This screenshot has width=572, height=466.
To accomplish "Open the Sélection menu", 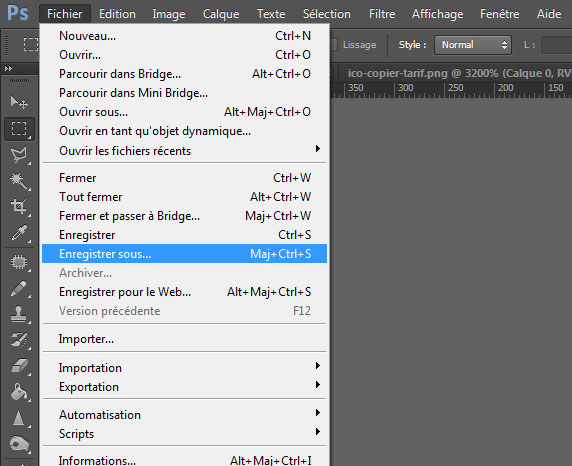I will coord(327,14).
